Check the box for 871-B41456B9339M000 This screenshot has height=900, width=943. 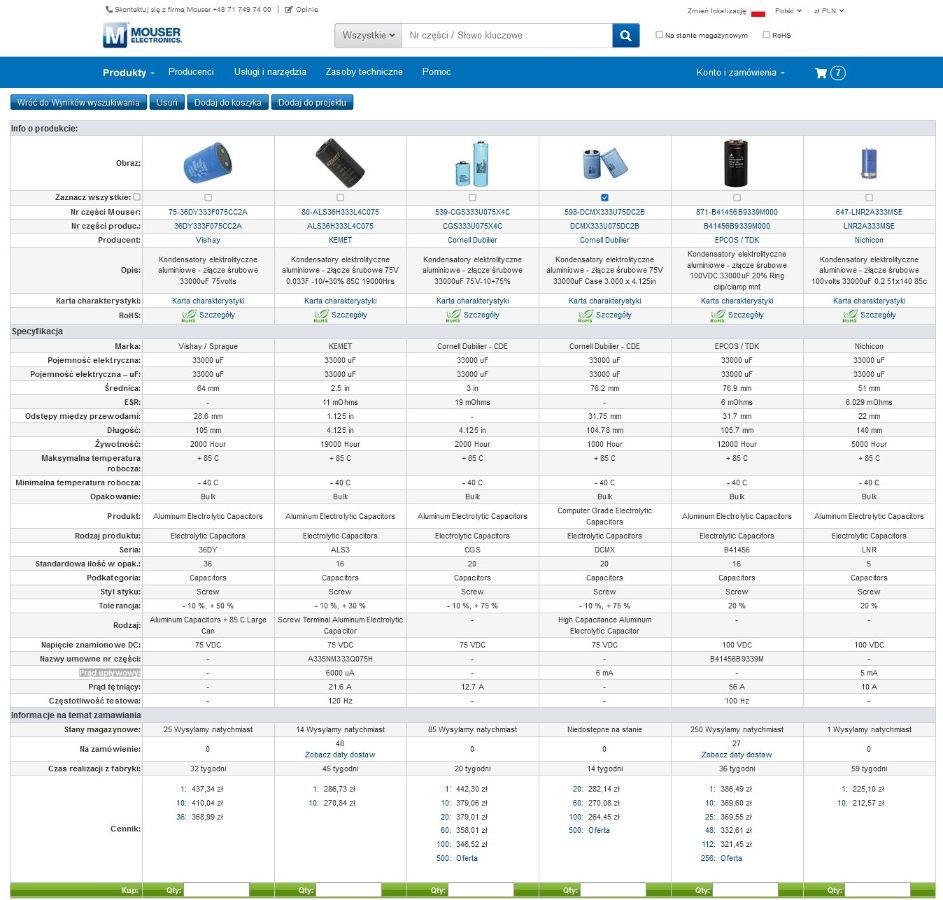[737, 197]
